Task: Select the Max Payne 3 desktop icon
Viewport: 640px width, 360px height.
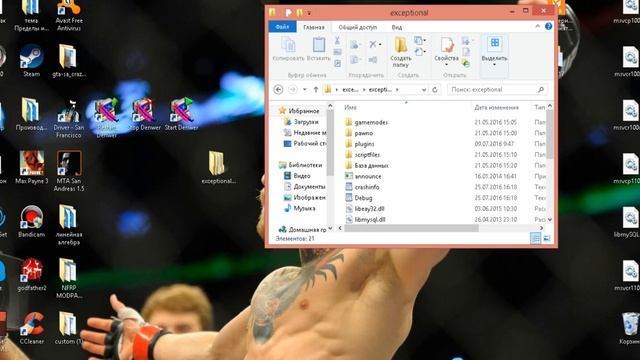Action: pos(31,167)
